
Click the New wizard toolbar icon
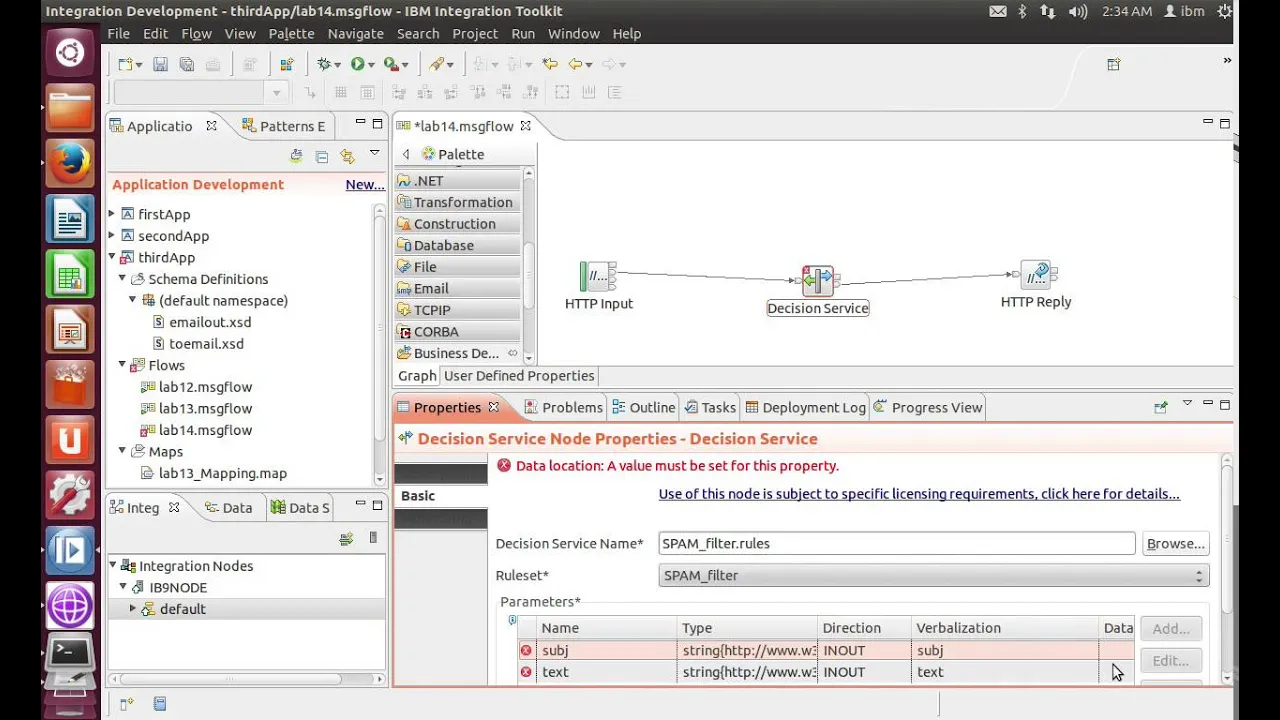pos(125,64)
